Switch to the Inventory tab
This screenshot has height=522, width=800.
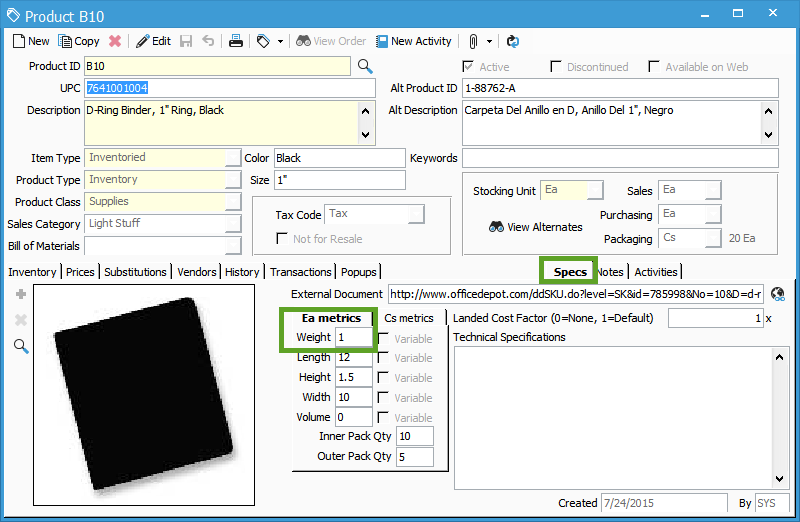coord(32,272)
